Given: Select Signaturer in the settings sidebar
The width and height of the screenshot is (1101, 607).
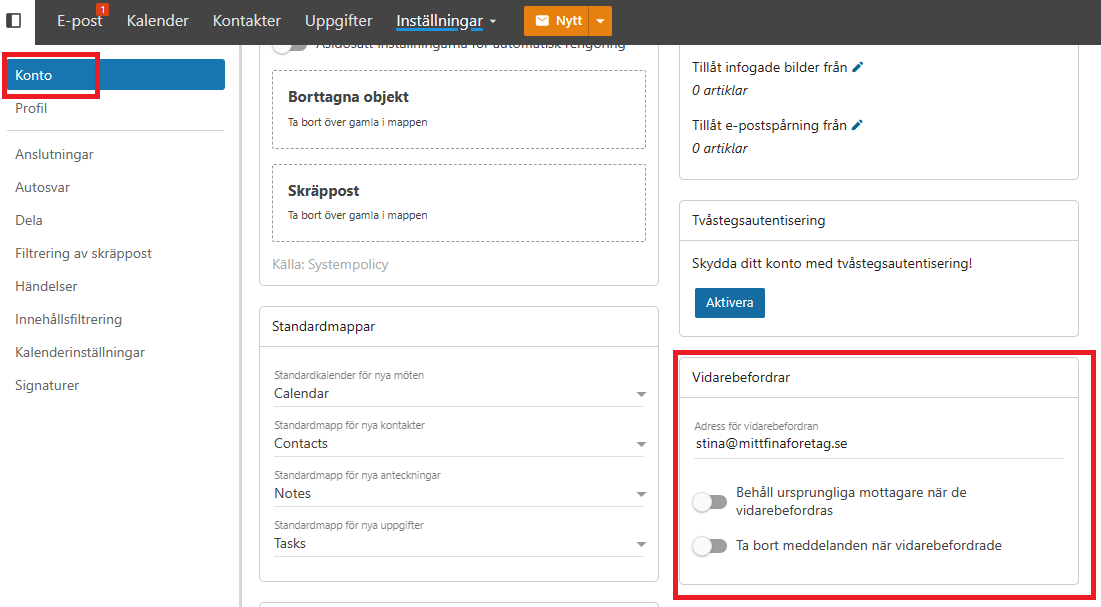Looking at the screenshot, I should point(47,385).
